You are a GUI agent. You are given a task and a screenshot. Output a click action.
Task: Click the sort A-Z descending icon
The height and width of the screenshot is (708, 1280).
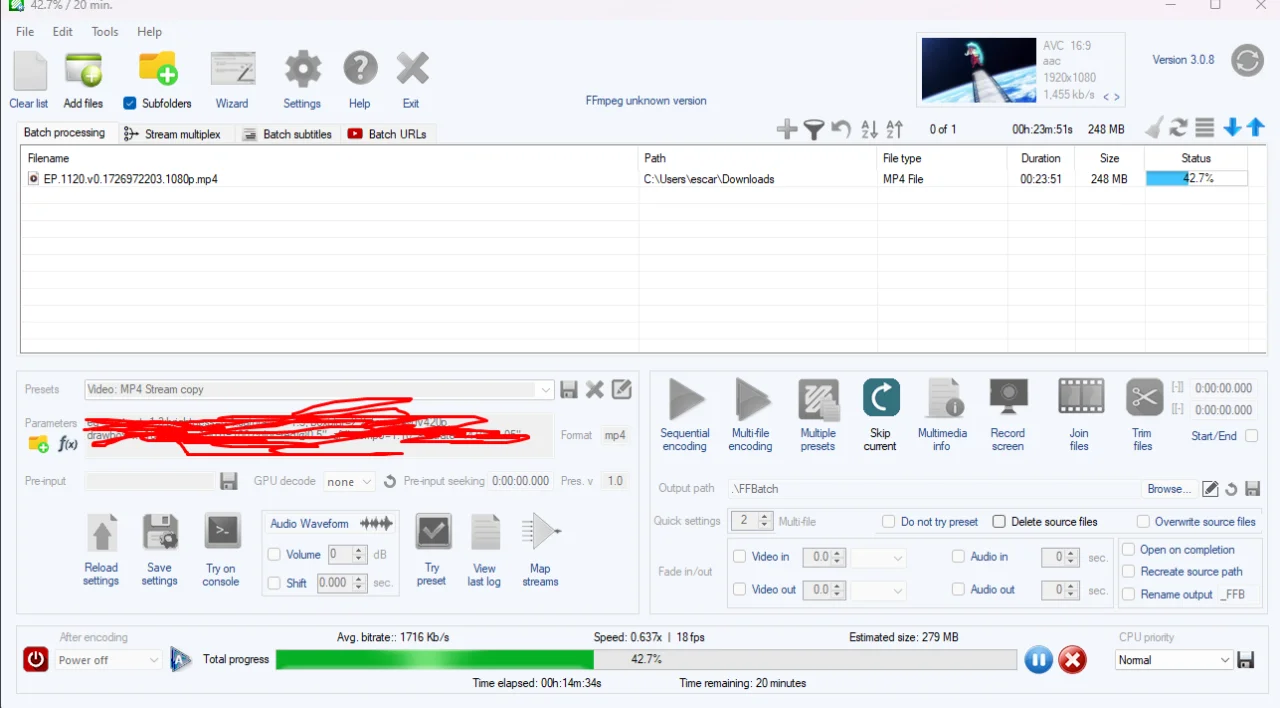869,129
